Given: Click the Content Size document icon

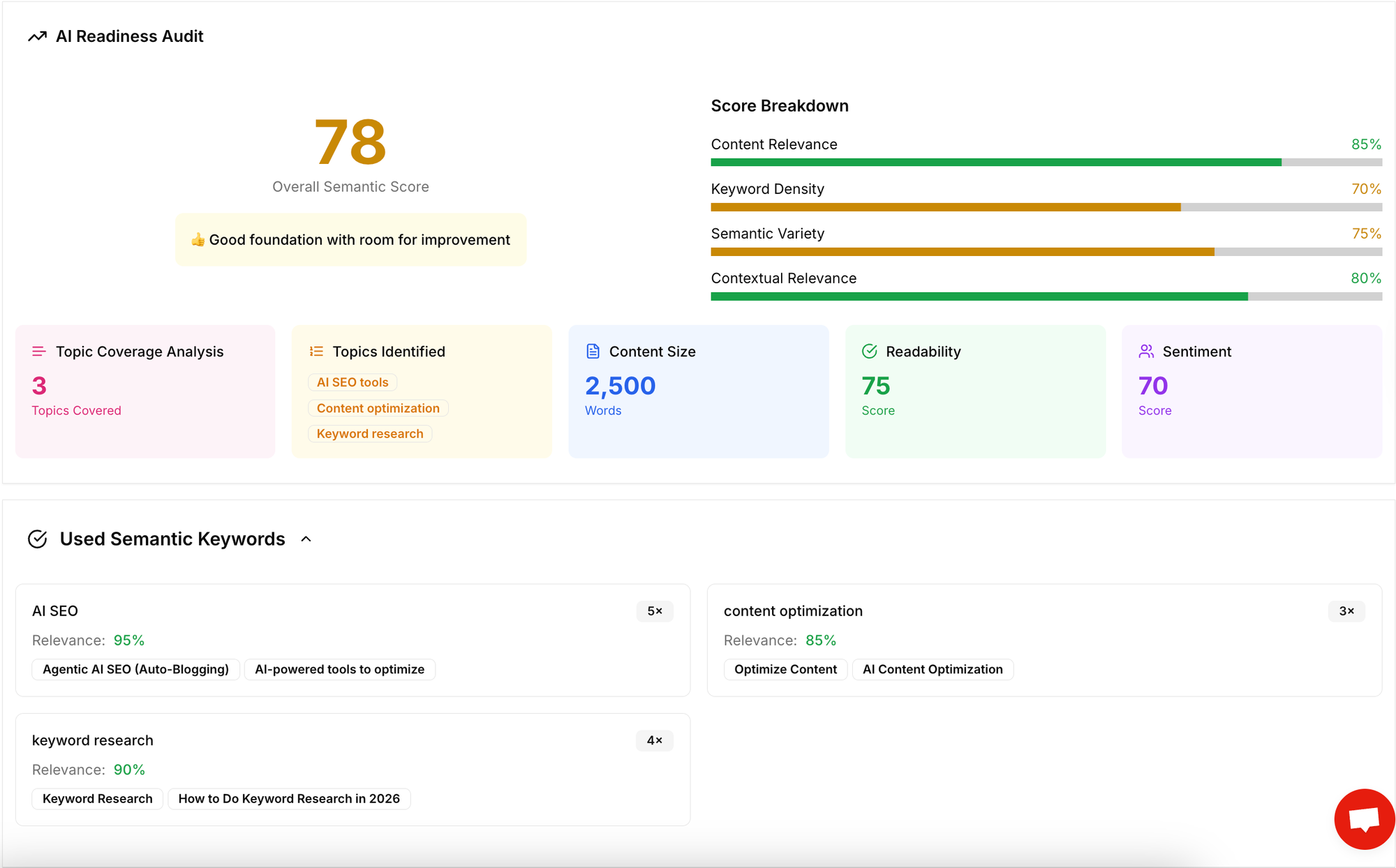Looking at the screenshot, I should pos(593,352).
